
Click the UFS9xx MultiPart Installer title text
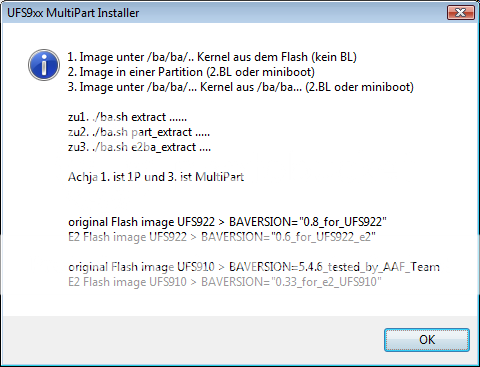pyautogui.click(x=73, y=13)
